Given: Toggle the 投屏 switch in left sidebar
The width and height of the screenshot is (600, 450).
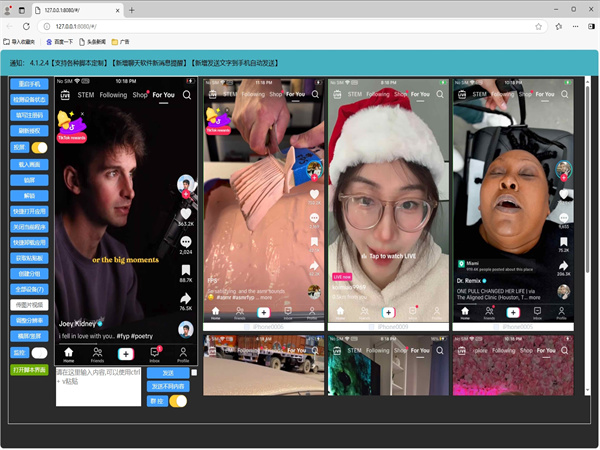Looking at the screenshot, I should [x=39, y=147].
